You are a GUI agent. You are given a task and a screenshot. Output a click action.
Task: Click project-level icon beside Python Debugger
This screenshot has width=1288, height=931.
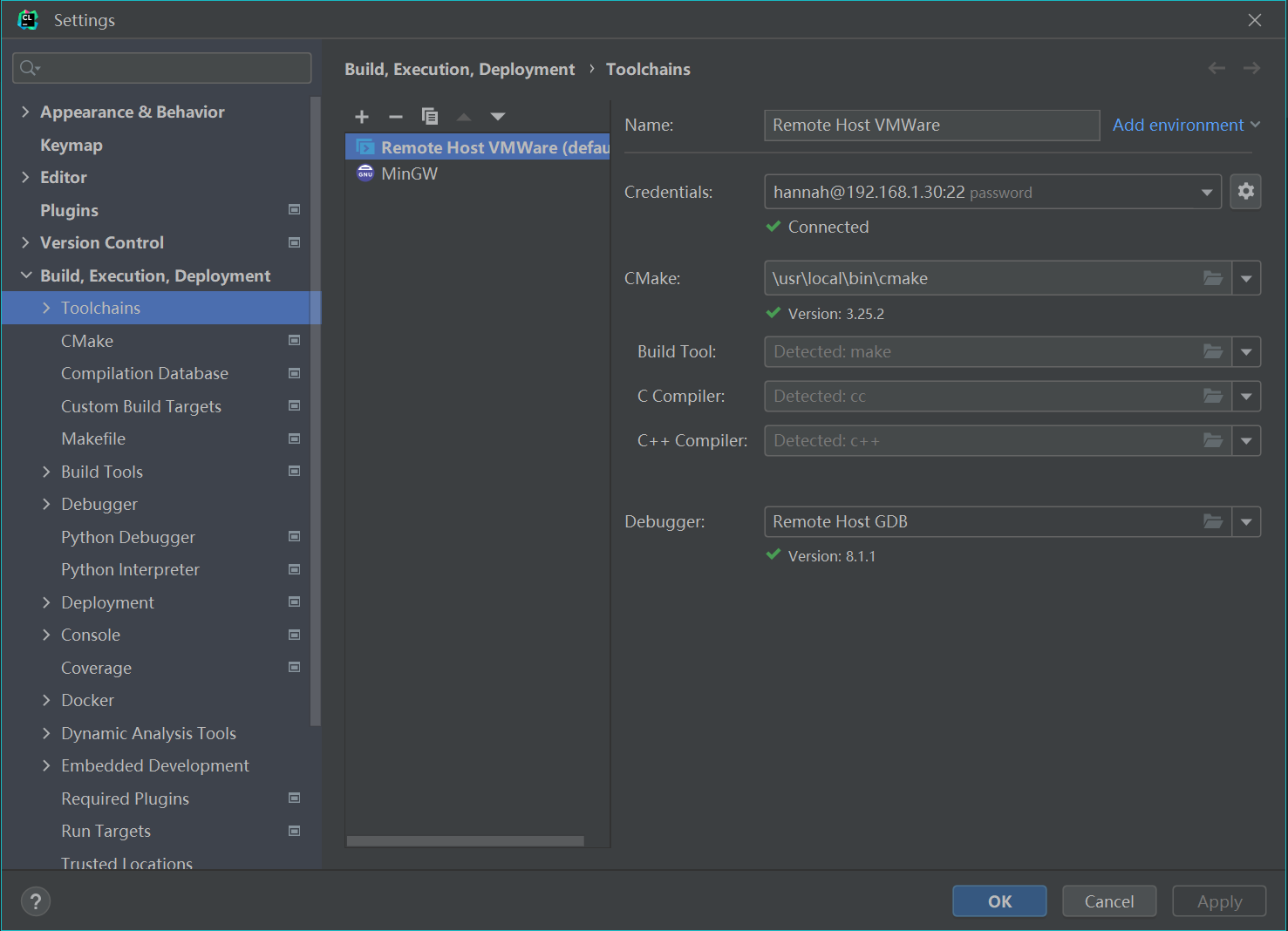tap(295, 536)
